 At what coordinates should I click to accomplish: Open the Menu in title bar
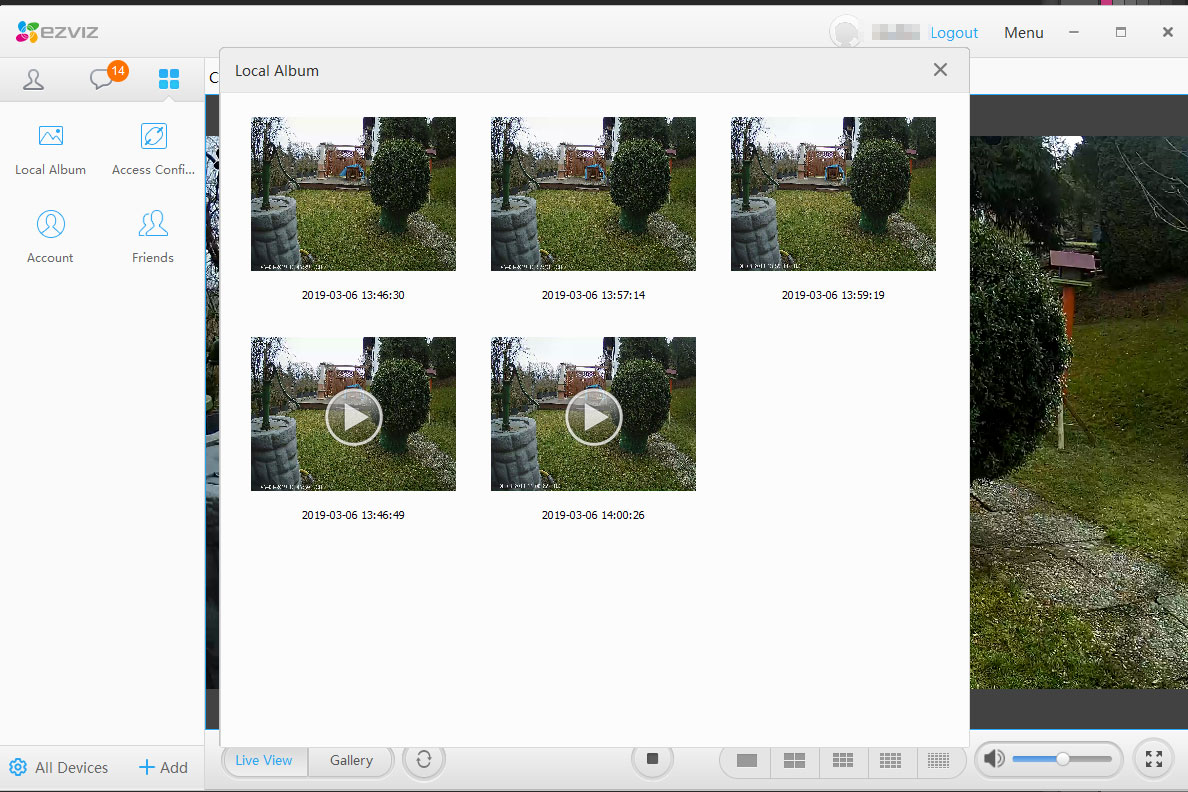click(x=1023, y=33)
